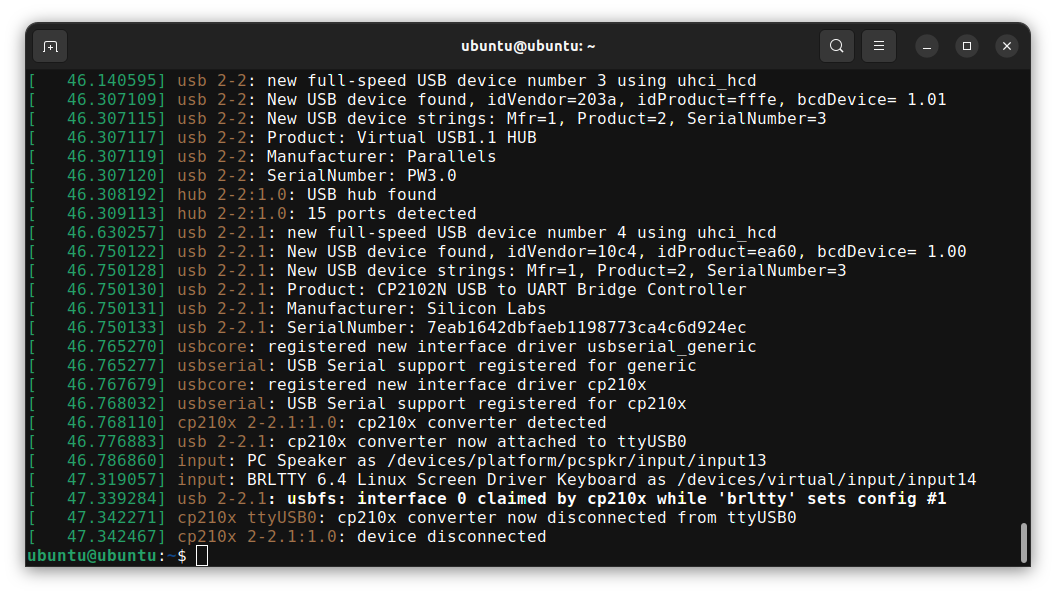
Task: Close the terminal window
Action: tap(1007, 46)
